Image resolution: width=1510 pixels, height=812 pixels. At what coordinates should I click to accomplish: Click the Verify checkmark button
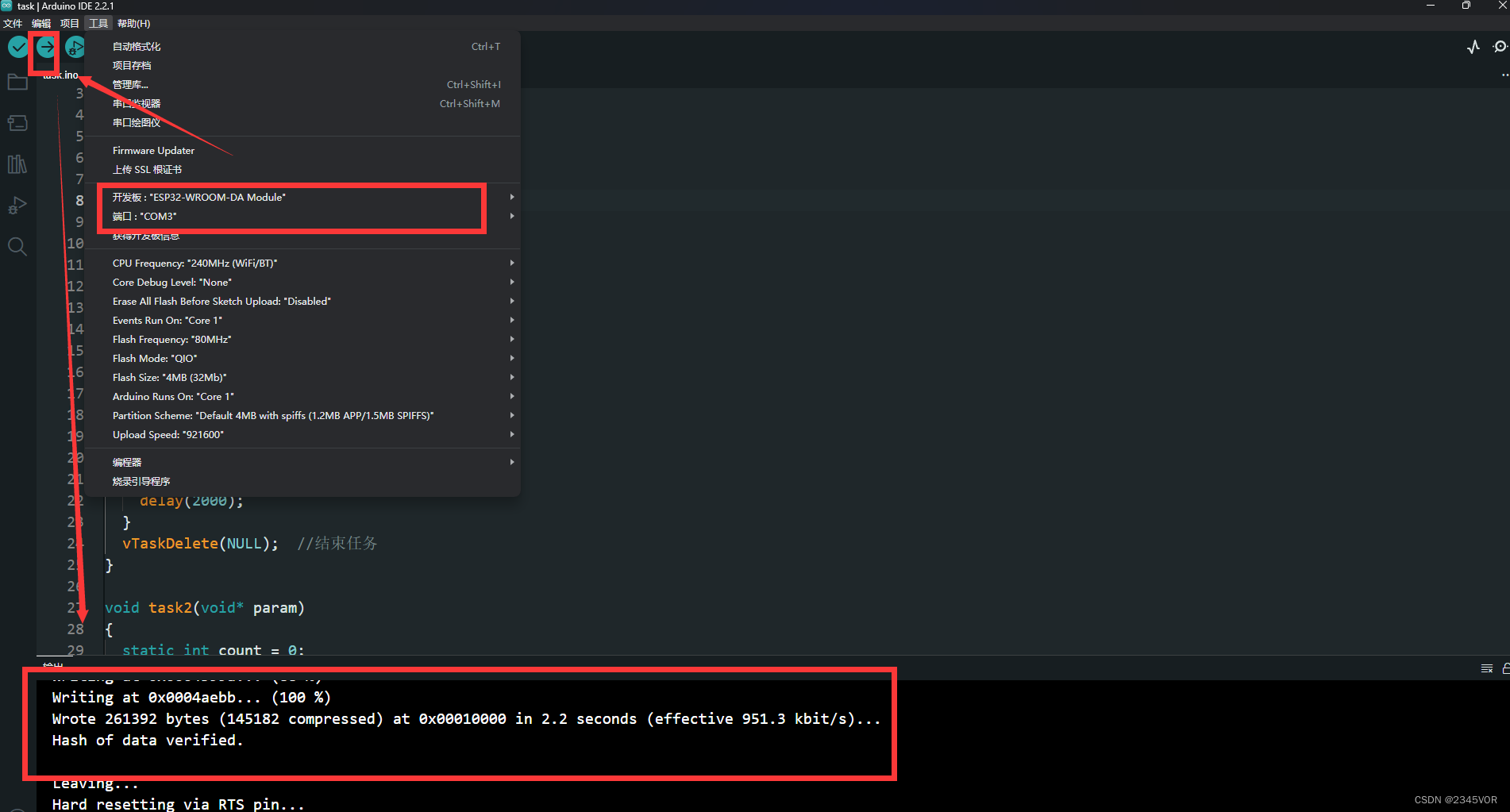[x=18, y=48]
